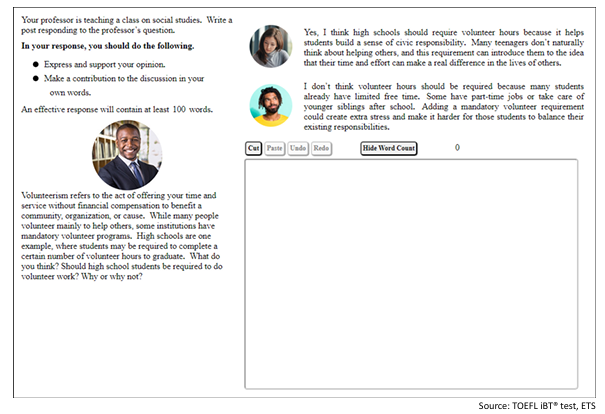Click the "at least 100 words" sentence

[x=112, y=108]
